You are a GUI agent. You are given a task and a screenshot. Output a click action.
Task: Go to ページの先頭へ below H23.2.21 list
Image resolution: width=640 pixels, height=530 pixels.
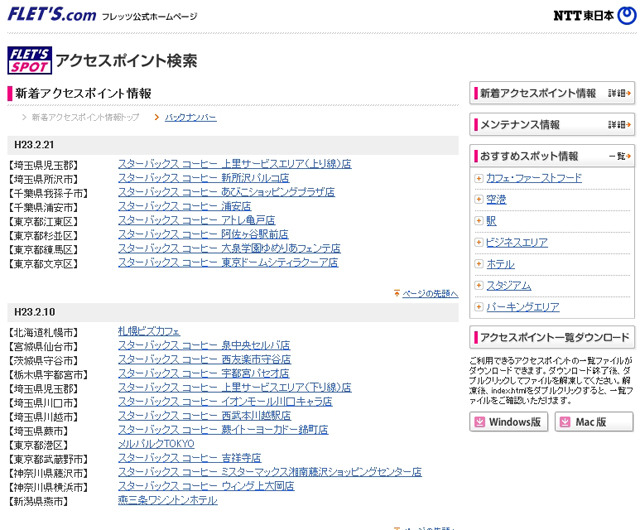click(x=430, y=294)
